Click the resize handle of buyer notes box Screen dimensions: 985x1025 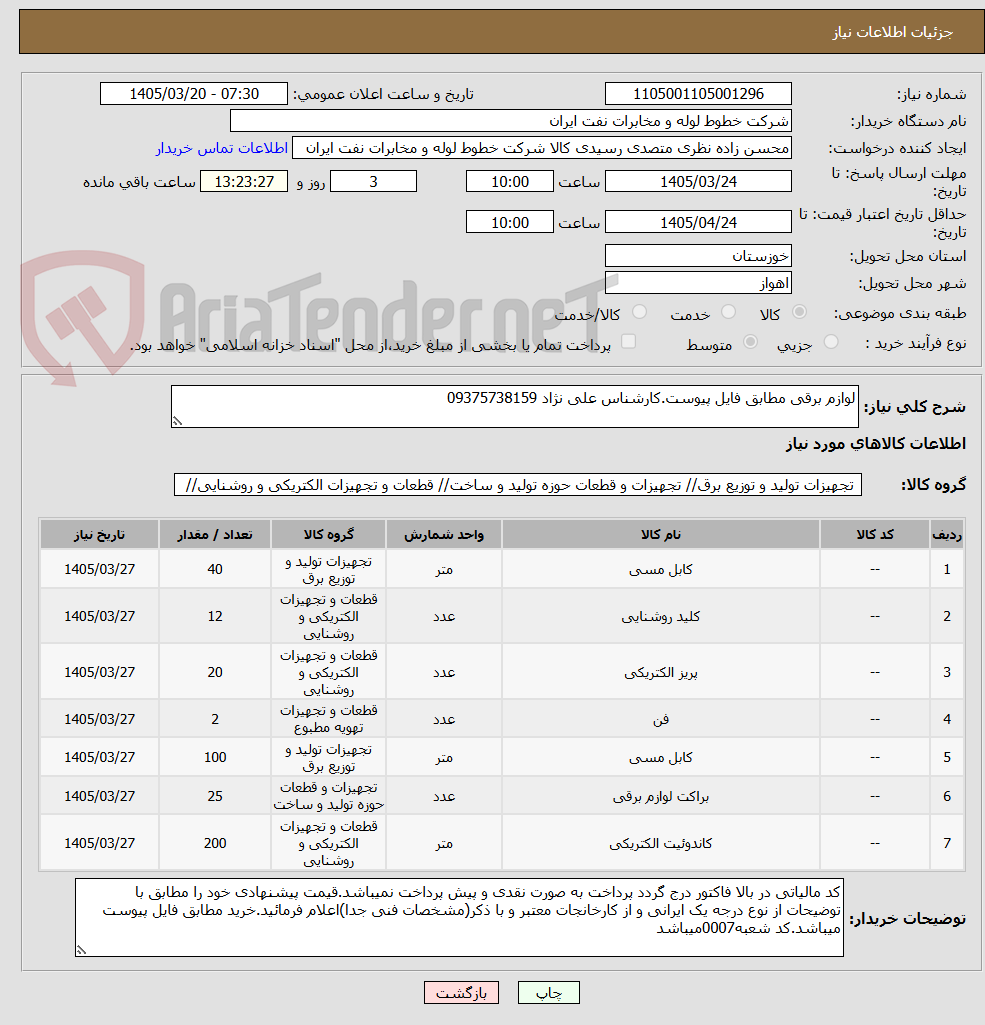point(81,950)
